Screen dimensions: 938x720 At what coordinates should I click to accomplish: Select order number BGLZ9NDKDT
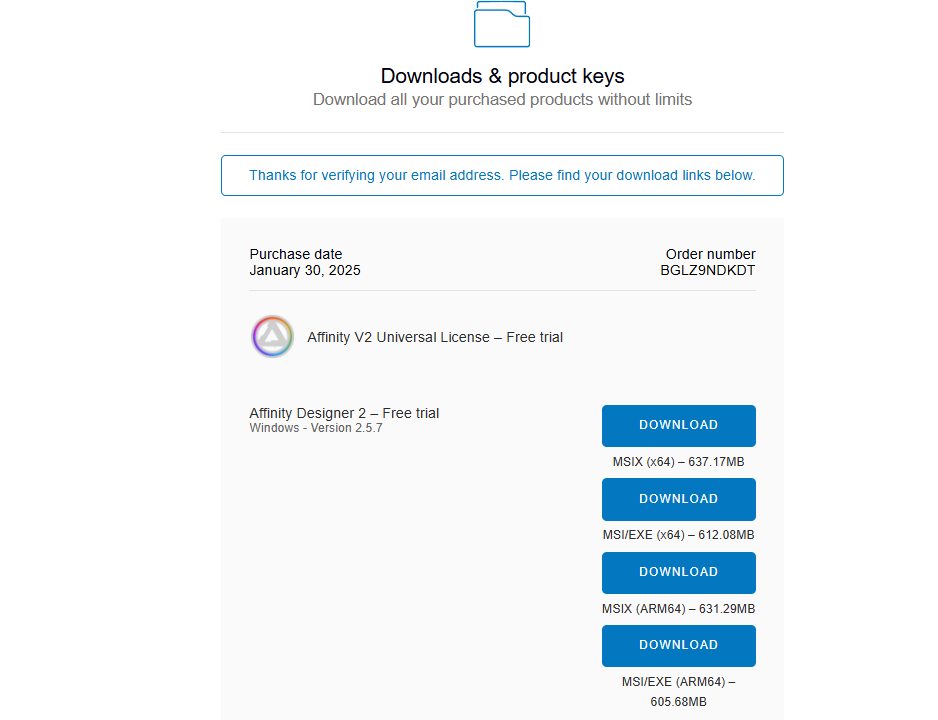pos(708,270)
